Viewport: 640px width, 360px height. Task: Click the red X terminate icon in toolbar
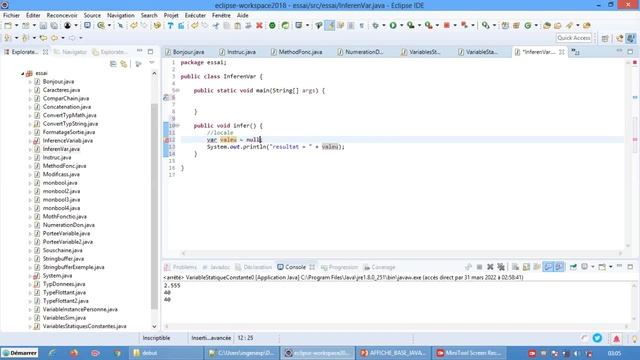click(259, 26)
